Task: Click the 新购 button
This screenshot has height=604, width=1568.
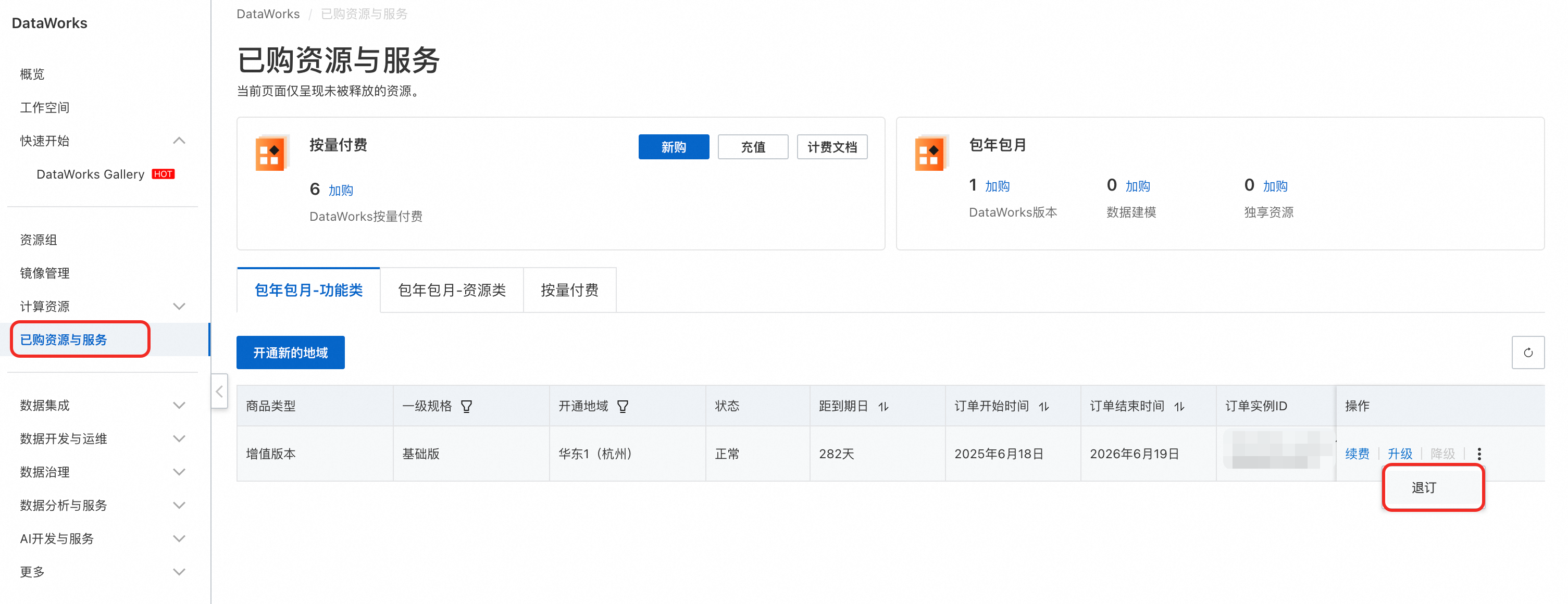Action: coord(674,147)
